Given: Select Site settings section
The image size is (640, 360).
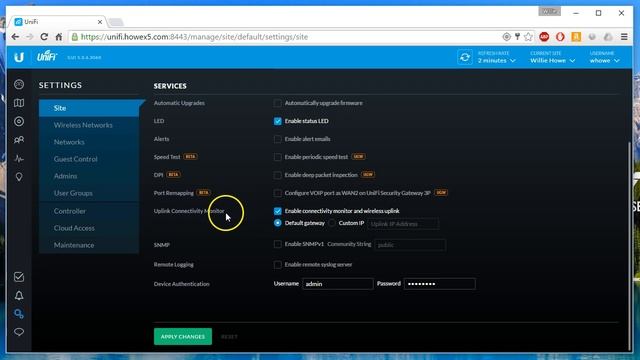Looking at the screenshot, I should pyautogui.click(x=89, y=108).
